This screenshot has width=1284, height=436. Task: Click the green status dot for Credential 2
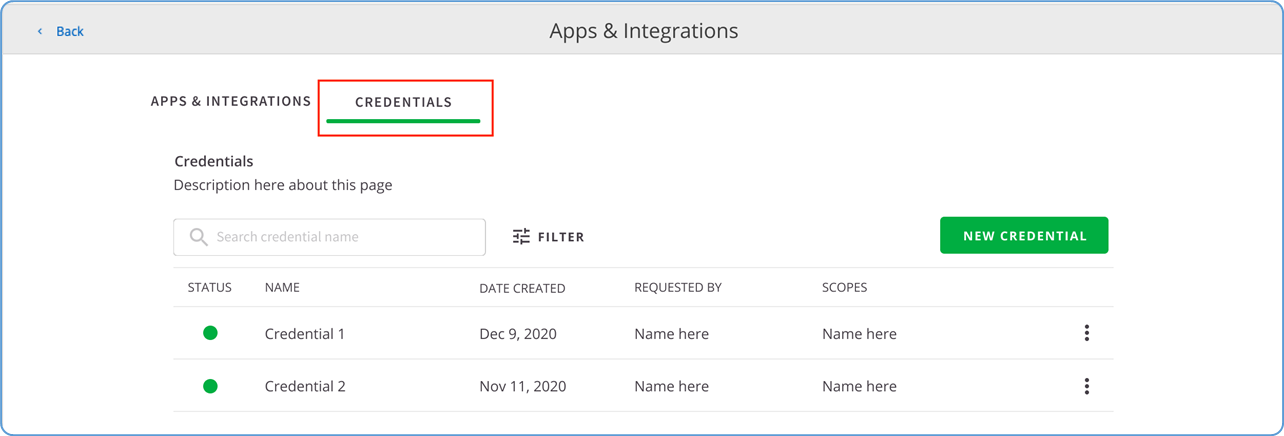[210, 386]
